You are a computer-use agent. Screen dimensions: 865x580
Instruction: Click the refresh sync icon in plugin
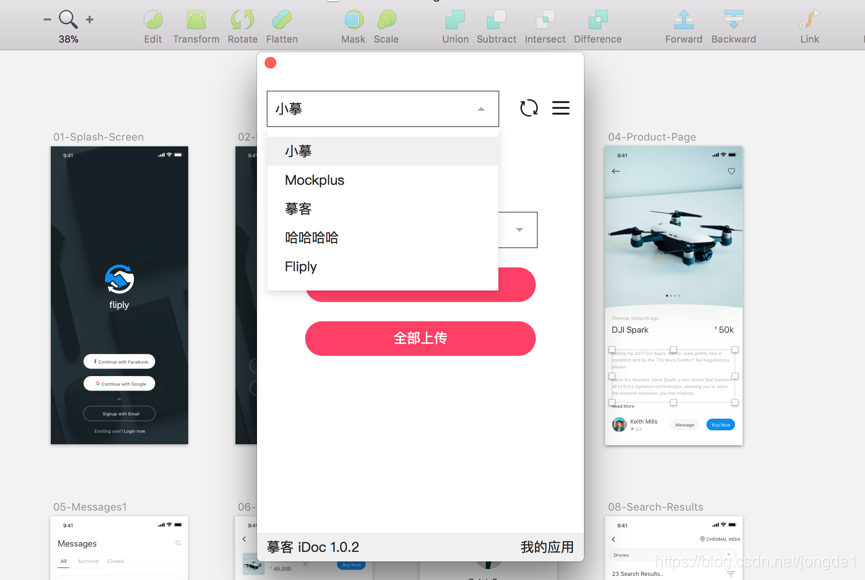(529, 108)
